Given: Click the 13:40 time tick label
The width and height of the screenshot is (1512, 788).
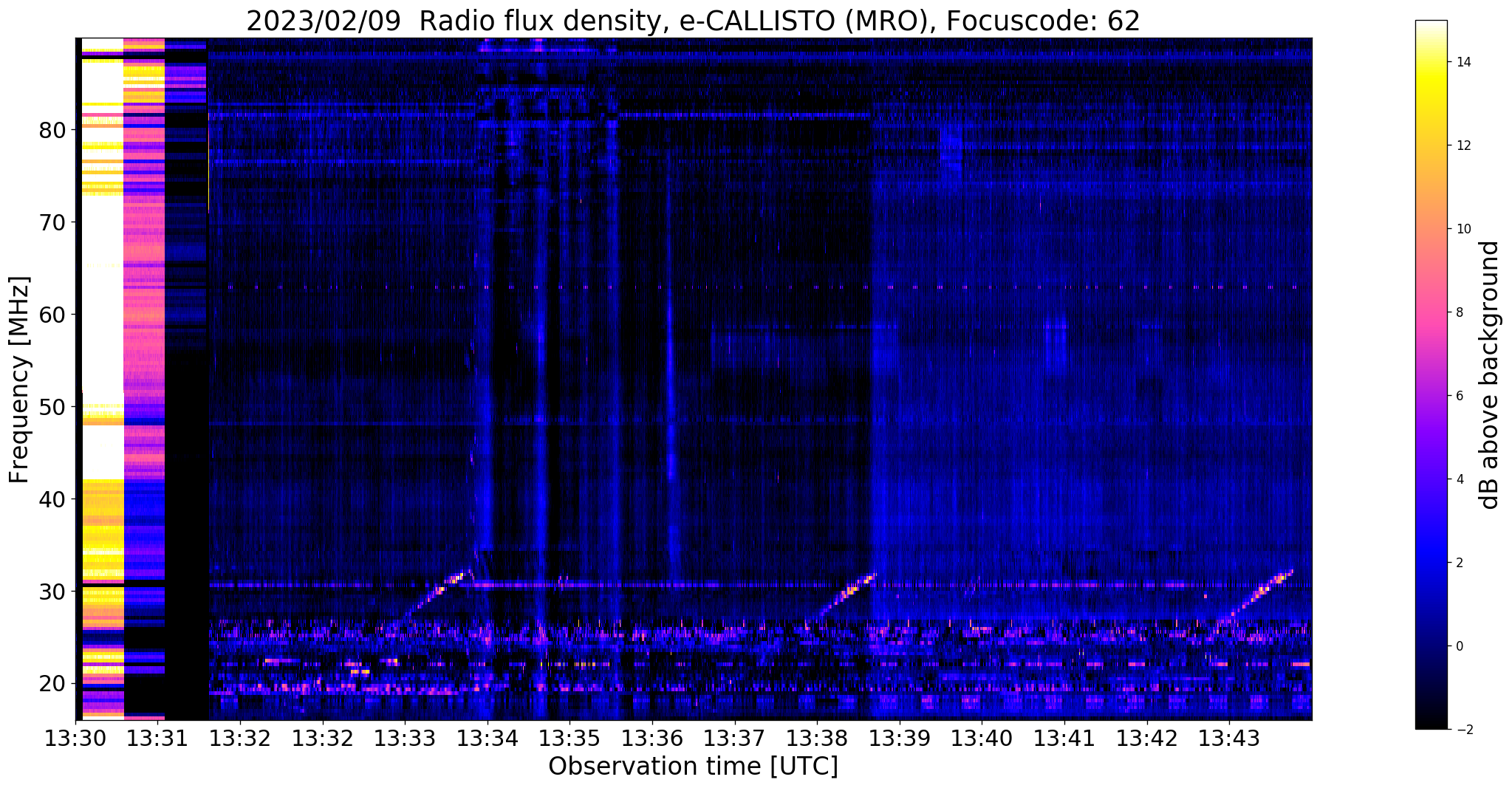Looking at the screenshot, I should (x=982, y=738).
